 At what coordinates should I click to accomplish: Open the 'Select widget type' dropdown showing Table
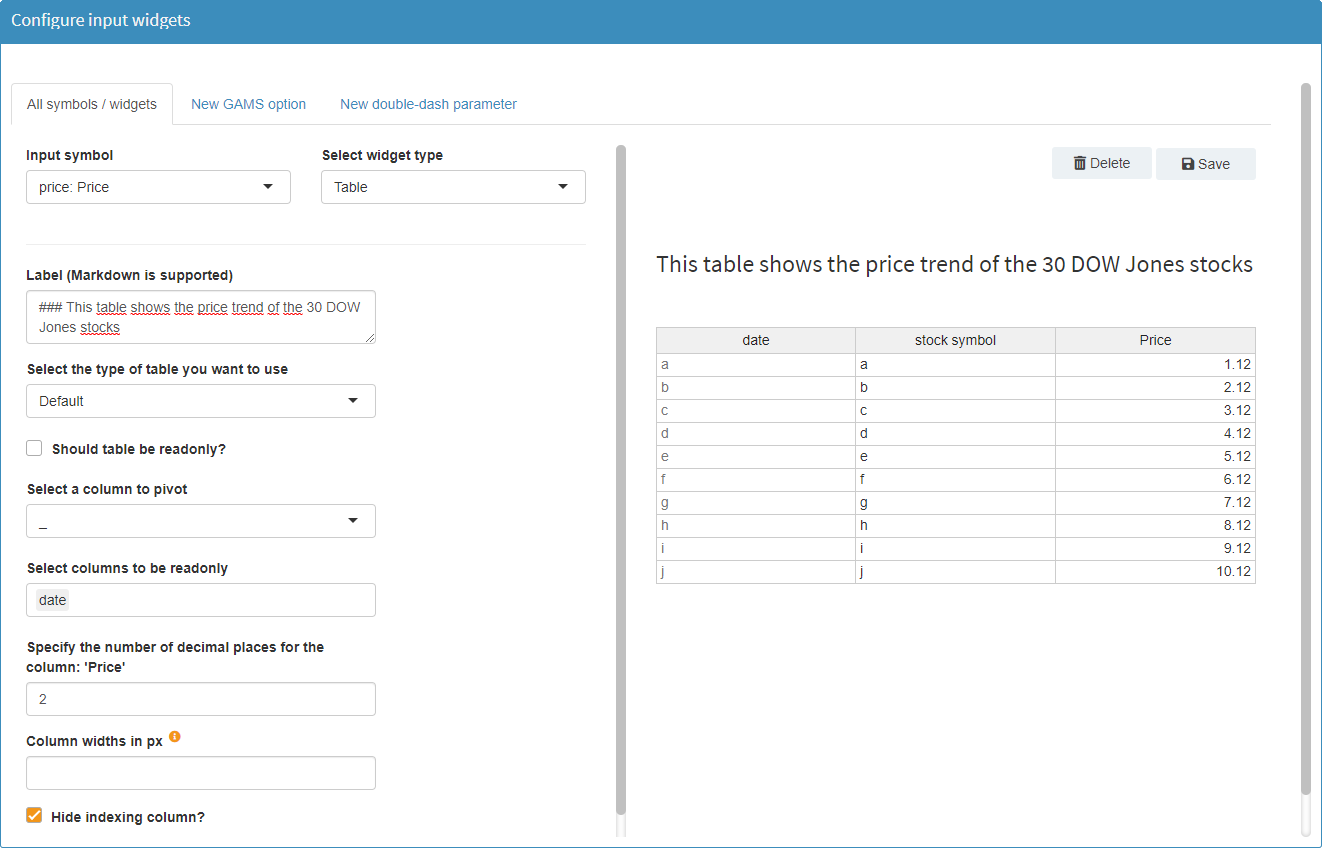point(453,186)
